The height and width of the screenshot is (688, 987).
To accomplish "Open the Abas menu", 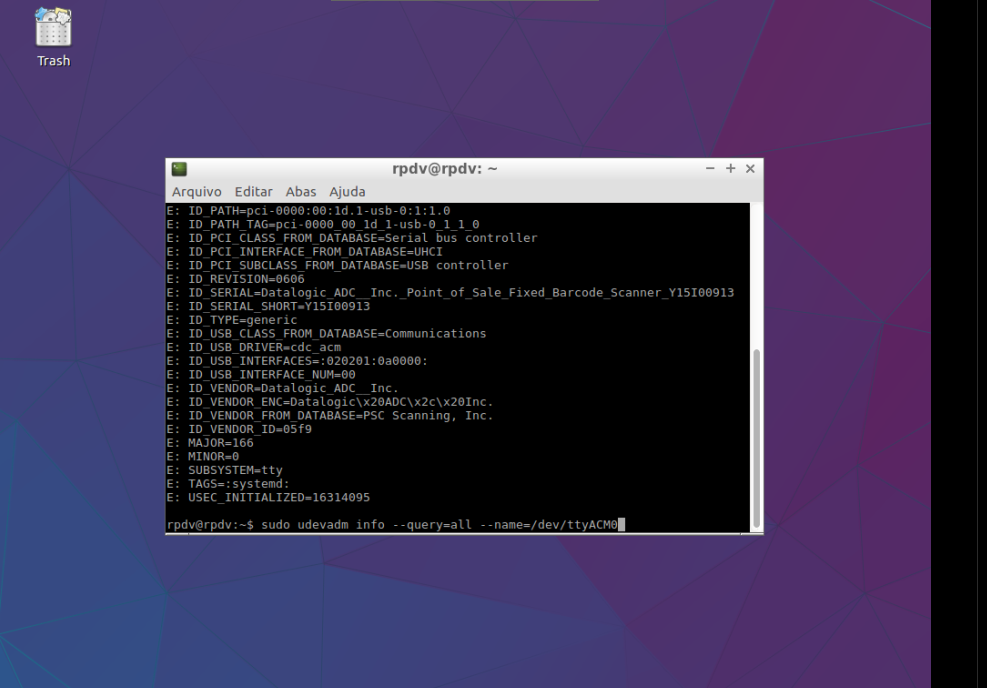I will tap(300, 192).
